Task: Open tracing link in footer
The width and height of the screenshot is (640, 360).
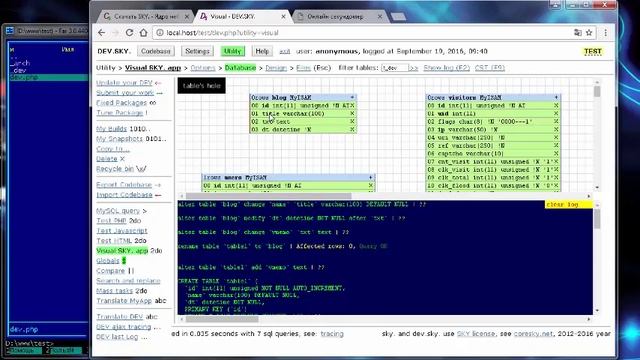Action: pyautogui.click(x=332, y=334)
